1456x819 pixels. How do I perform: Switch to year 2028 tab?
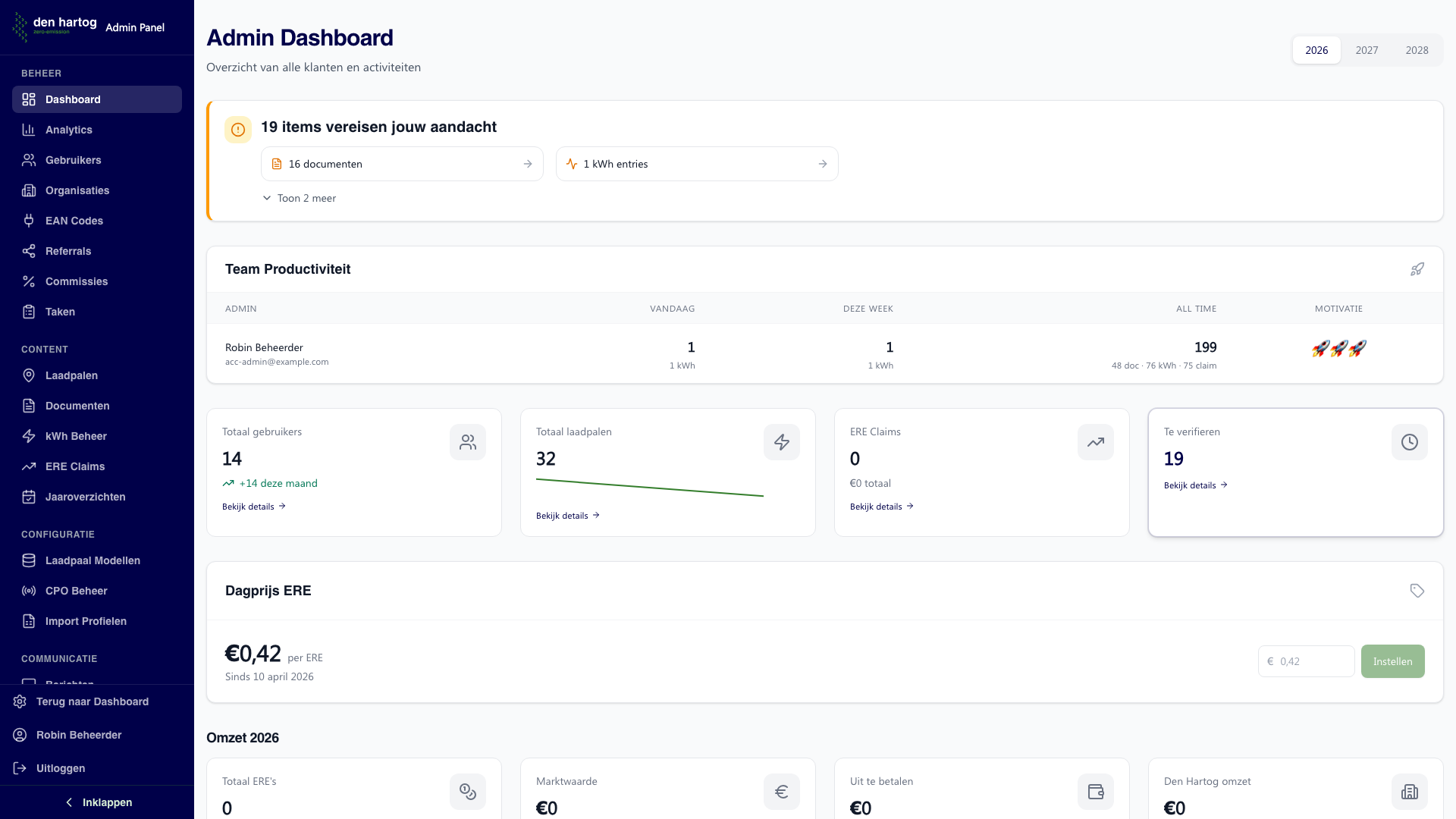[x=1417, y=50]
